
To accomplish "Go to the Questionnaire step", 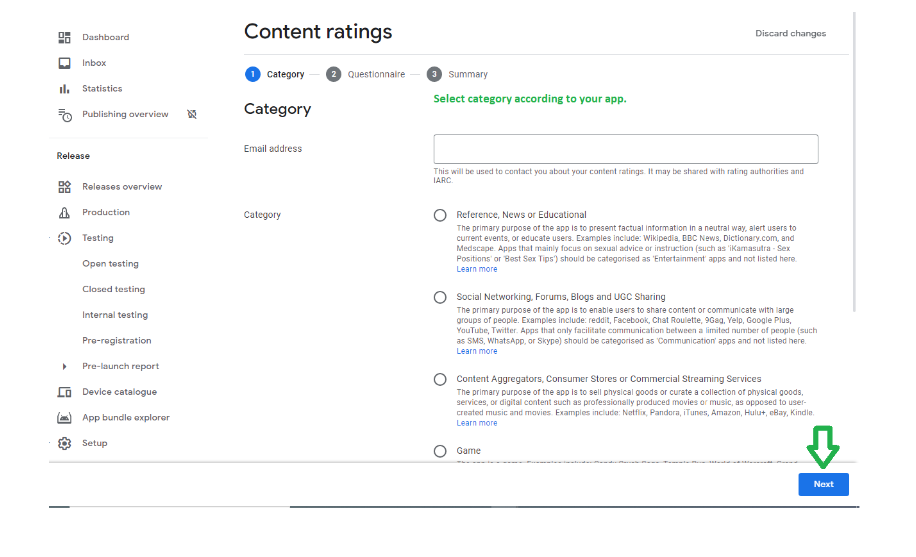I will point(375,74).
